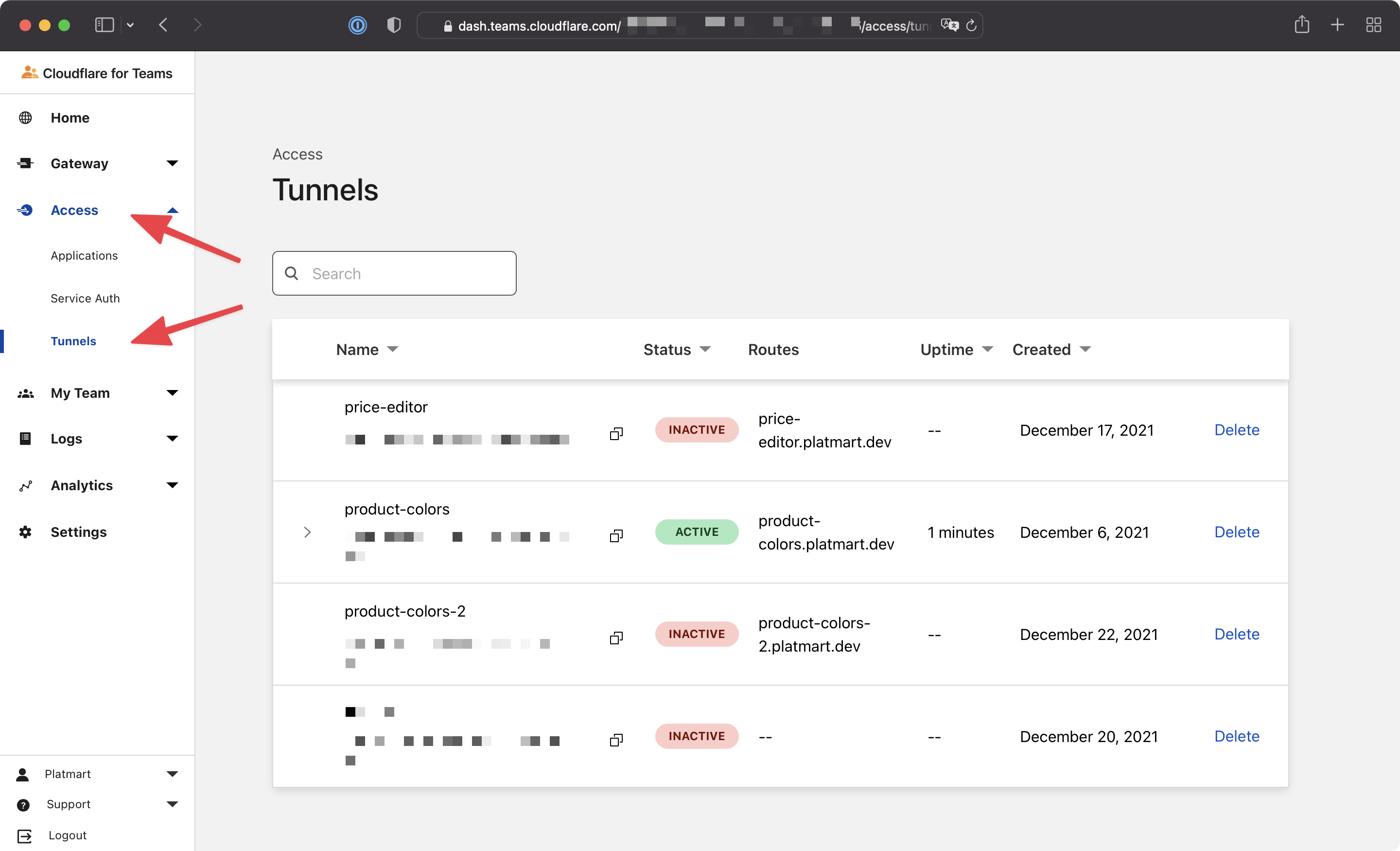Delete the product-colors tunnel
Screen dimensions: 1400x851
(x=1236, y=532)
